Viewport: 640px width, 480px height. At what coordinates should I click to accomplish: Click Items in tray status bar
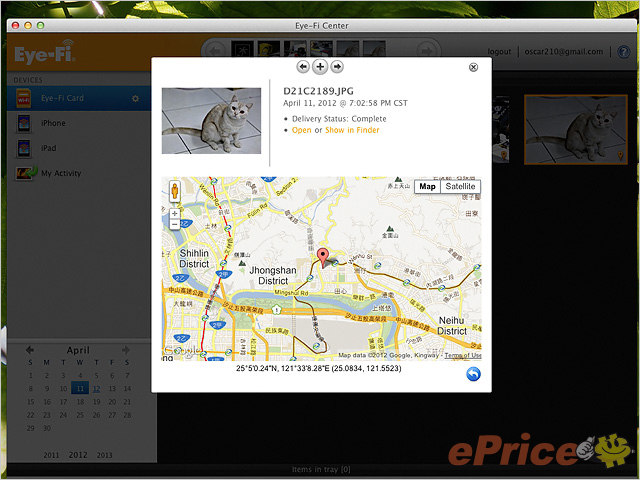coord(321,469)
